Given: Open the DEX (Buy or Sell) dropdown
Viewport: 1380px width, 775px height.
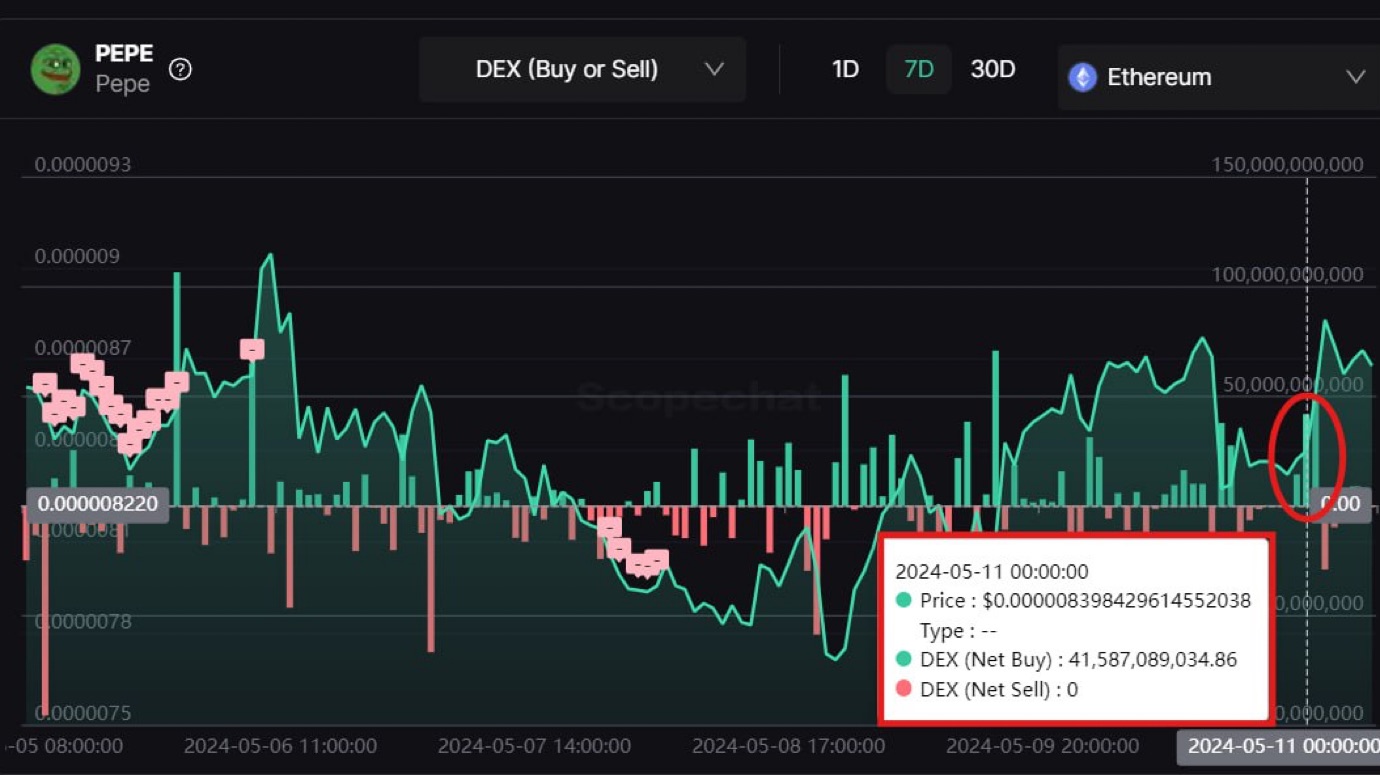Looking at the screenshot, I should [582, 69].
